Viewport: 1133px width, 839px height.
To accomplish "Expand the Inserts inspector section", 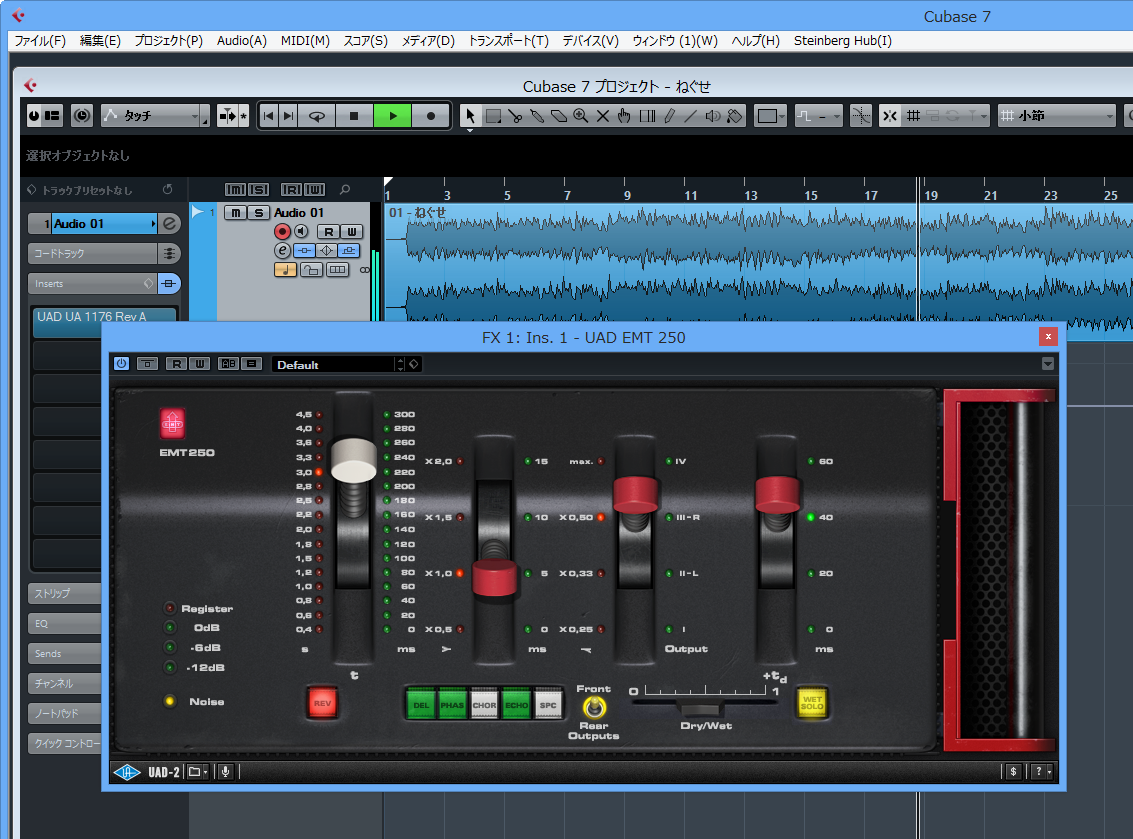I will pyautogui.click(x=93, y=283).
